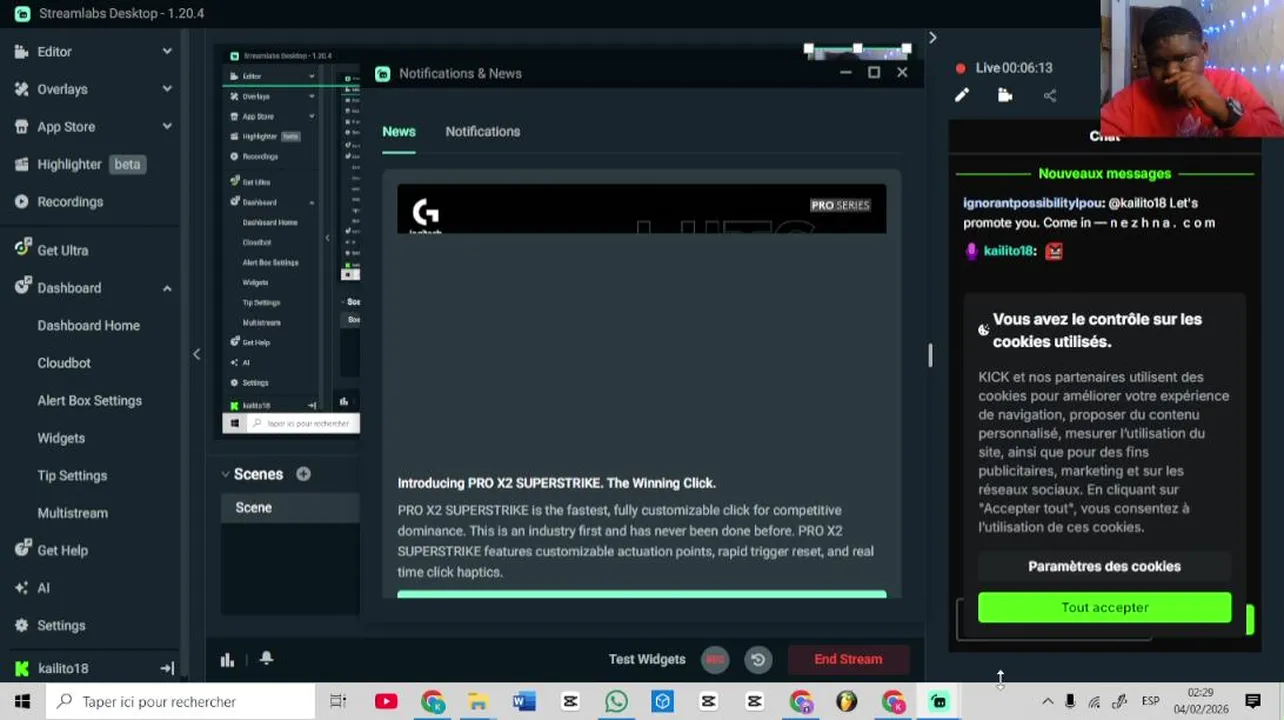Open the Editor section in sidebar
This screenshot has height=720, width=1284.
(54, 51)
